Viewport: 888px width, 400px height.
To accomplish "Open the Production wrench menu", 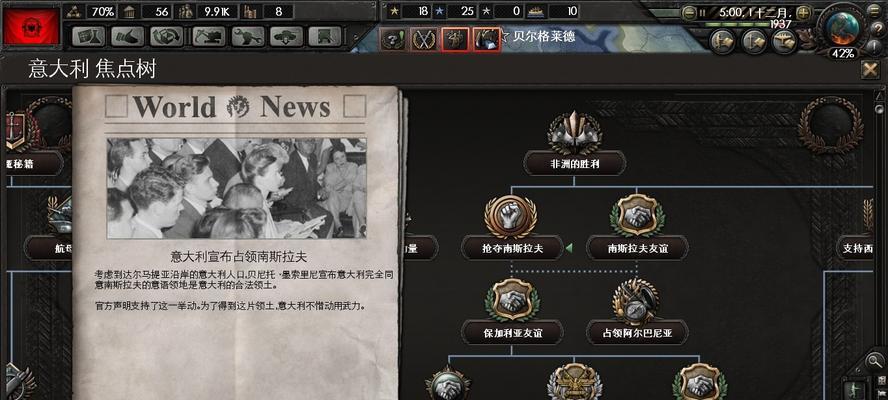I will click(247, 37).
